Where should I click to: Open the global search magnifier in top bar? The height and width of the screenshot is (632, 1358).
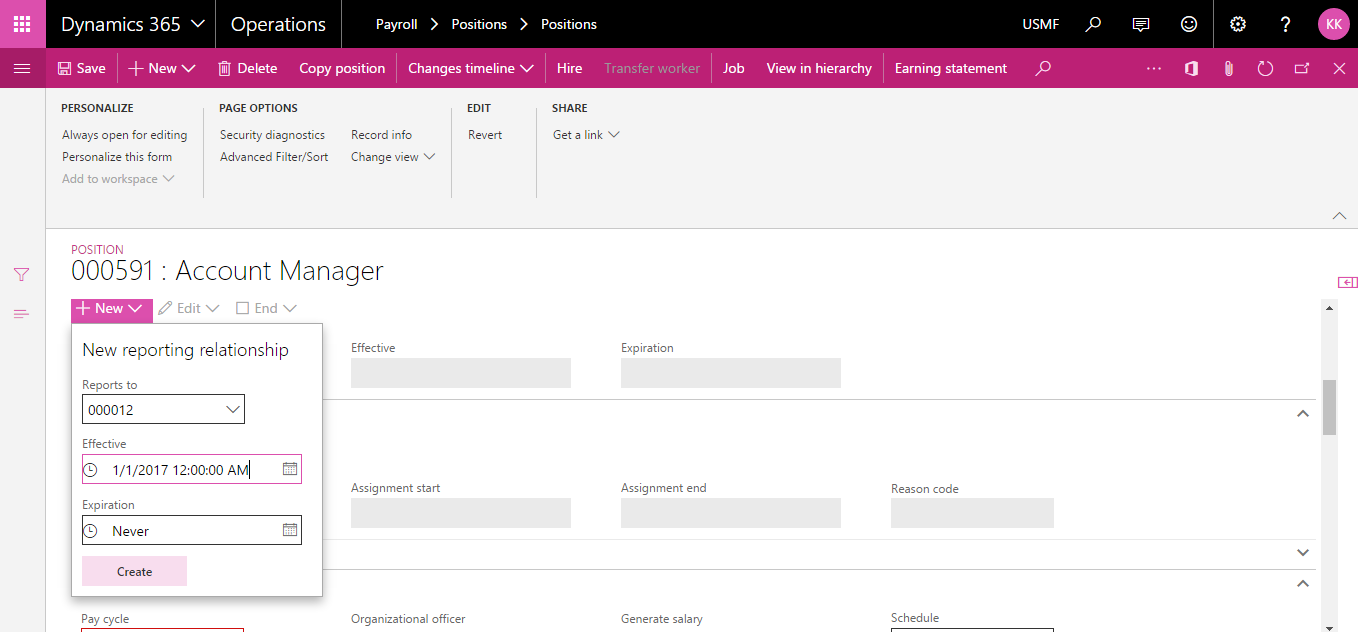pyautogui.click(x=1094, y=24)
